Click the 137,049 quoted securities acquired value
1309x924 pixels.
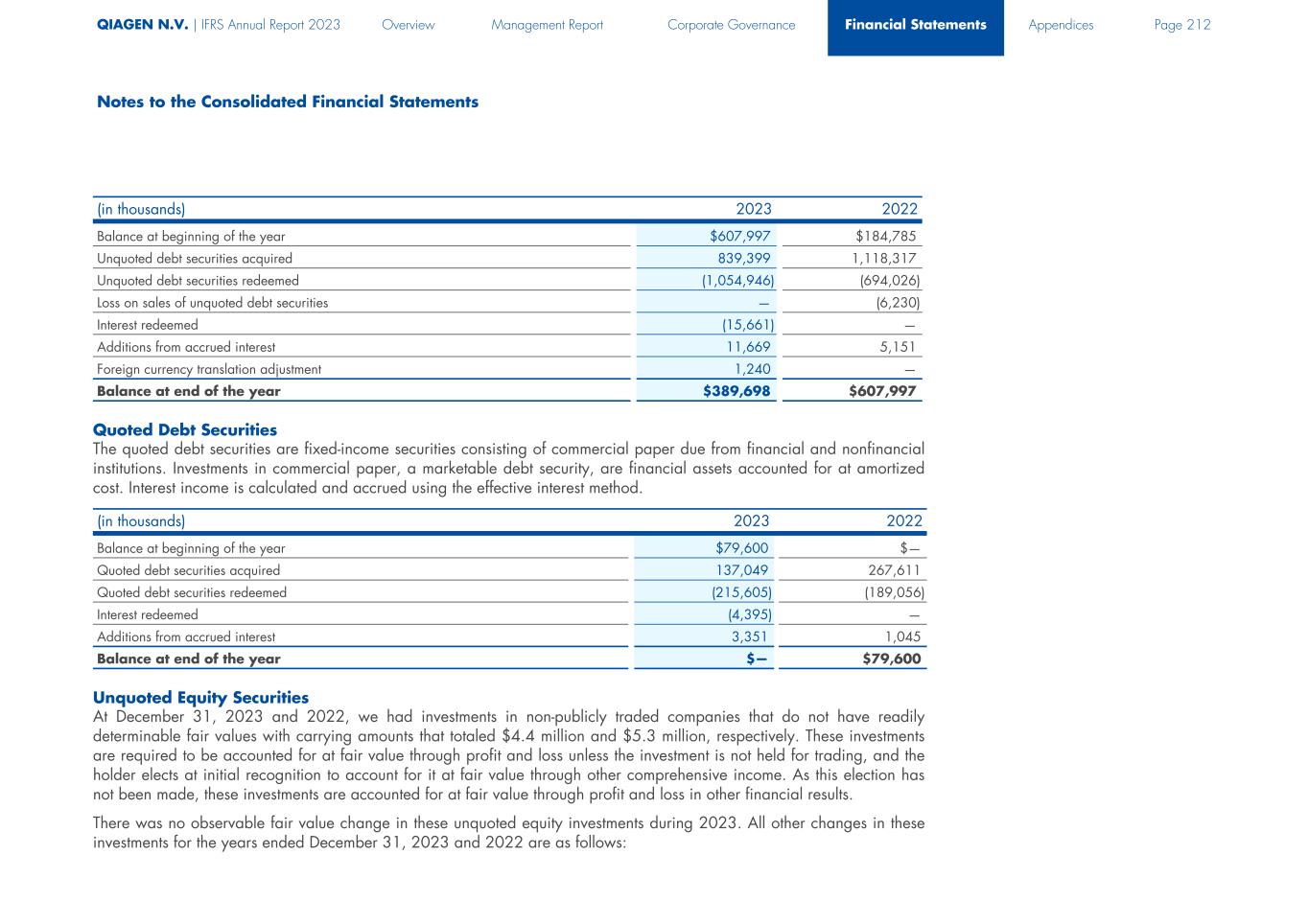pyautogui.click(x=741, y=570)
